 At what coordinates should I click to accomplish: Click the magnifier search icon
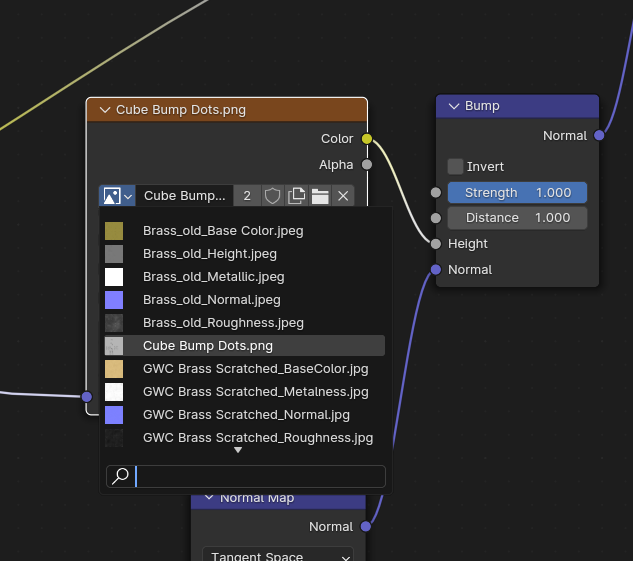[120, 476]
